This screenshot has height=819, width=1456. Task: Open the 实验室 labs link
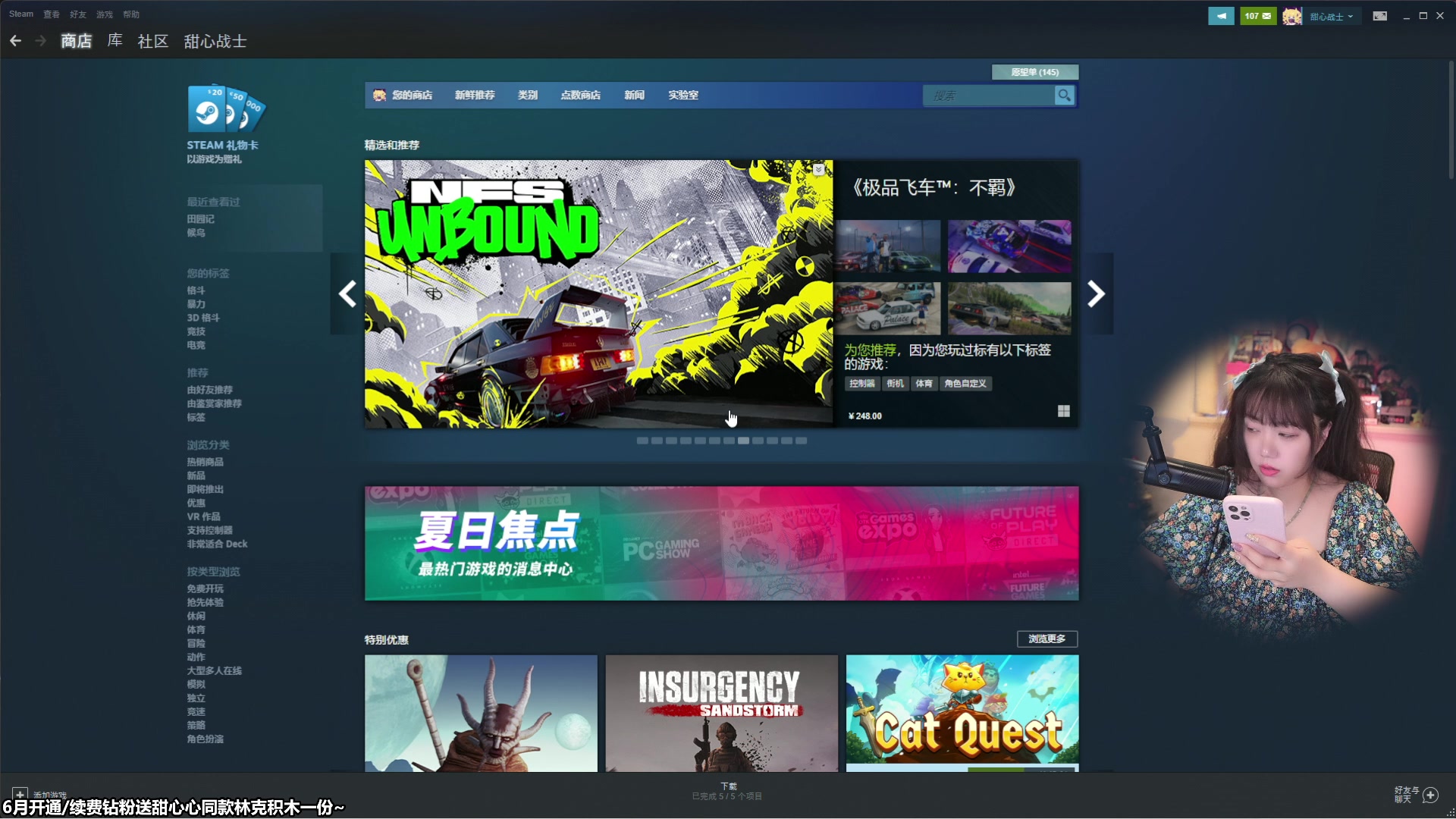point(683,96)
